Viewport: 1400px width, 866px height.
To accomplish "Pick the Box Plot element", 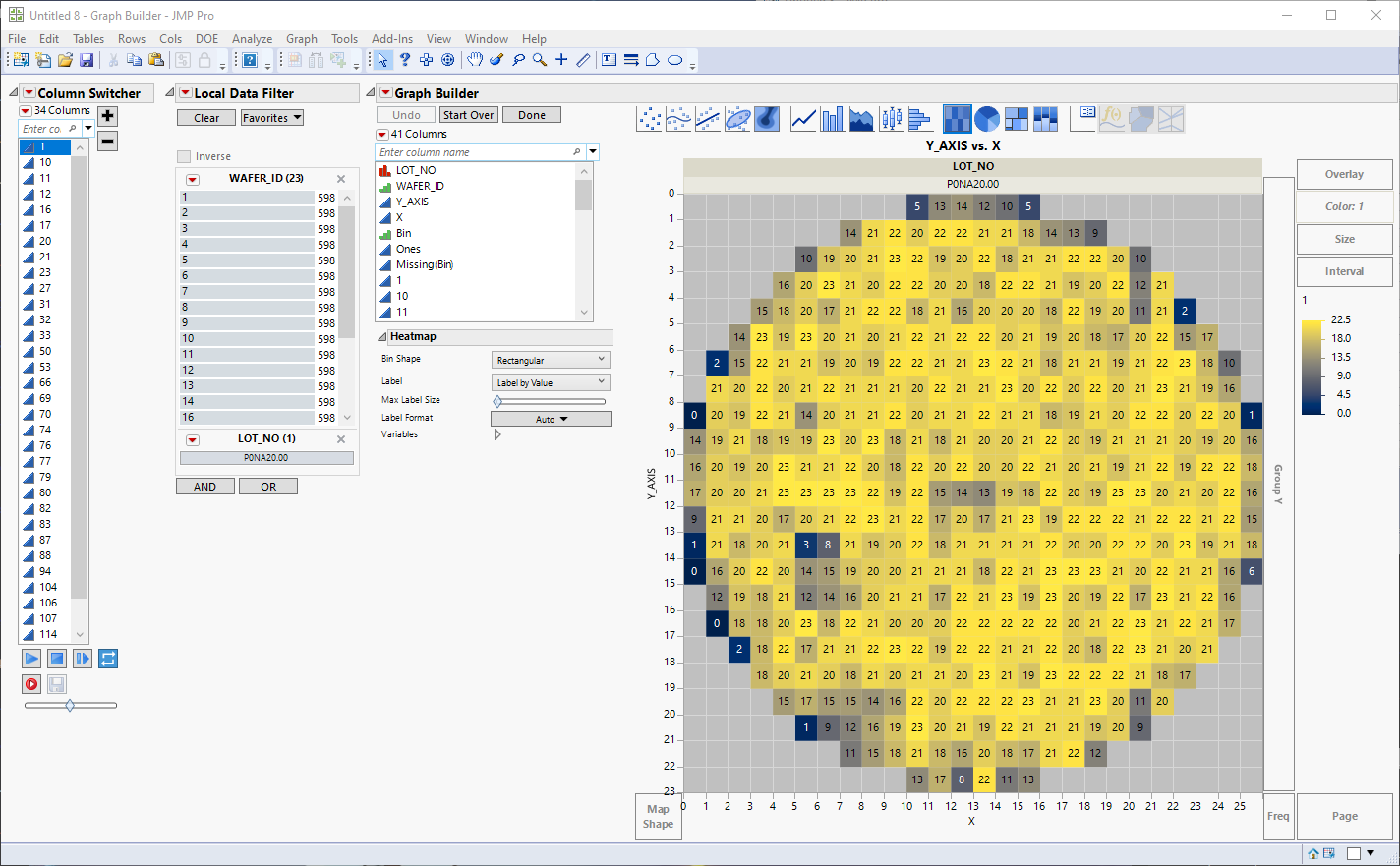I will point(892,118).
